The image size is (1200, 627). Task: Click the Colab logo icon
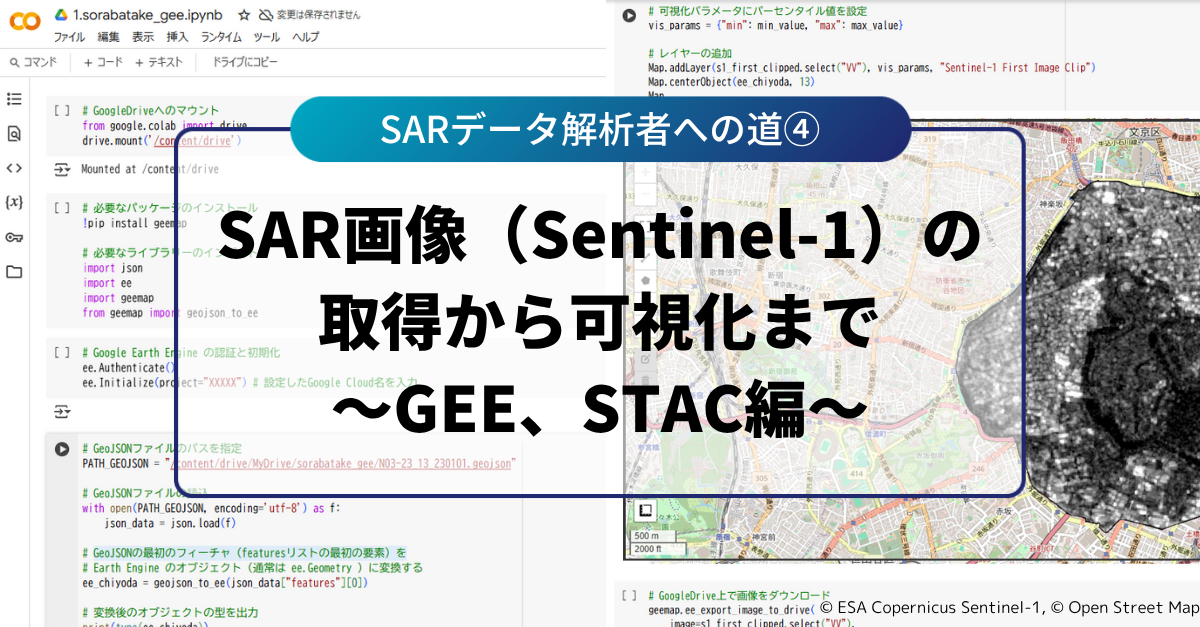24,21
